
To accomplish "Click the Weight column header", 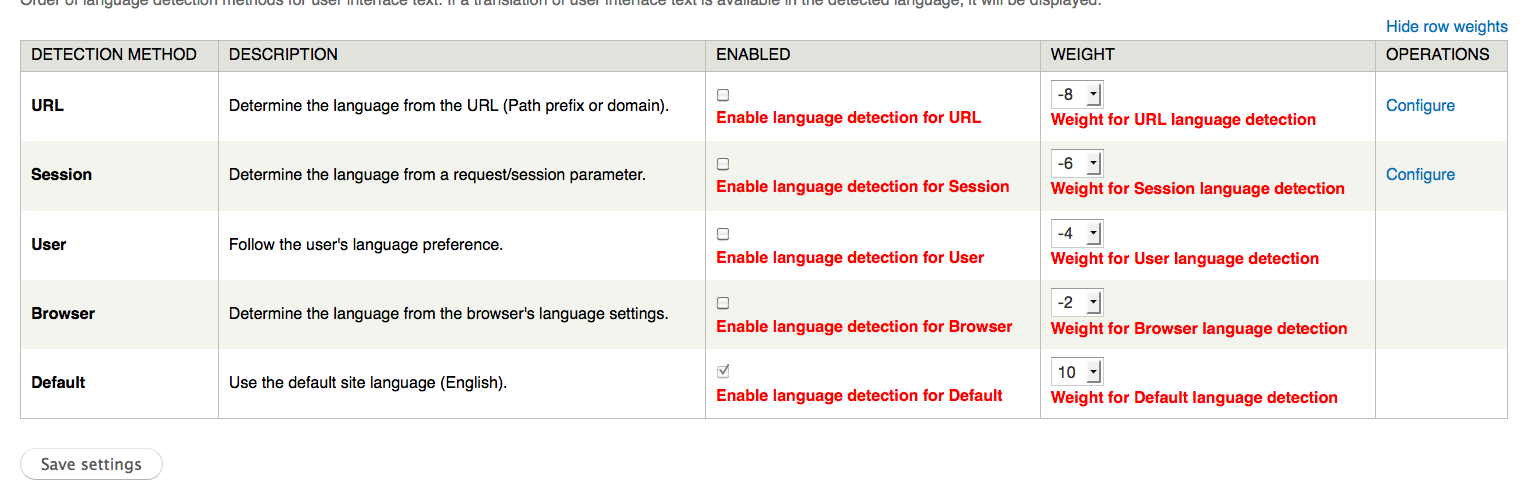I will click(x=1082, y=55).
